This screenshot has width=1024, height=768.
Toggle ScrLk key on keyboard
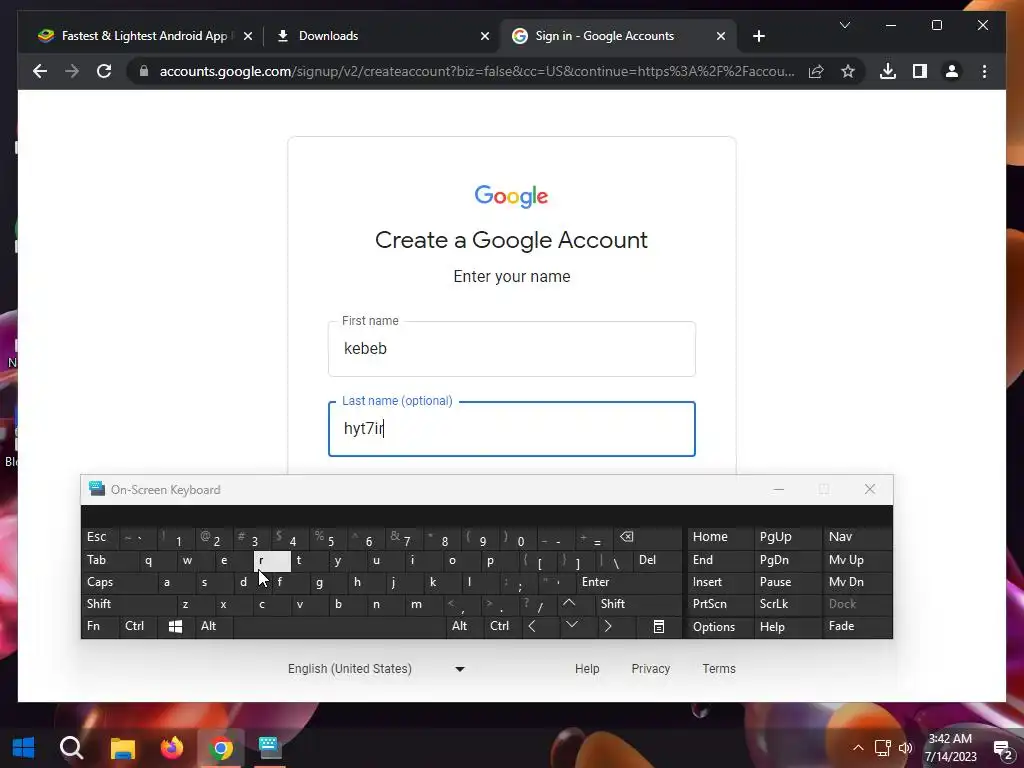tap(787, 604)
